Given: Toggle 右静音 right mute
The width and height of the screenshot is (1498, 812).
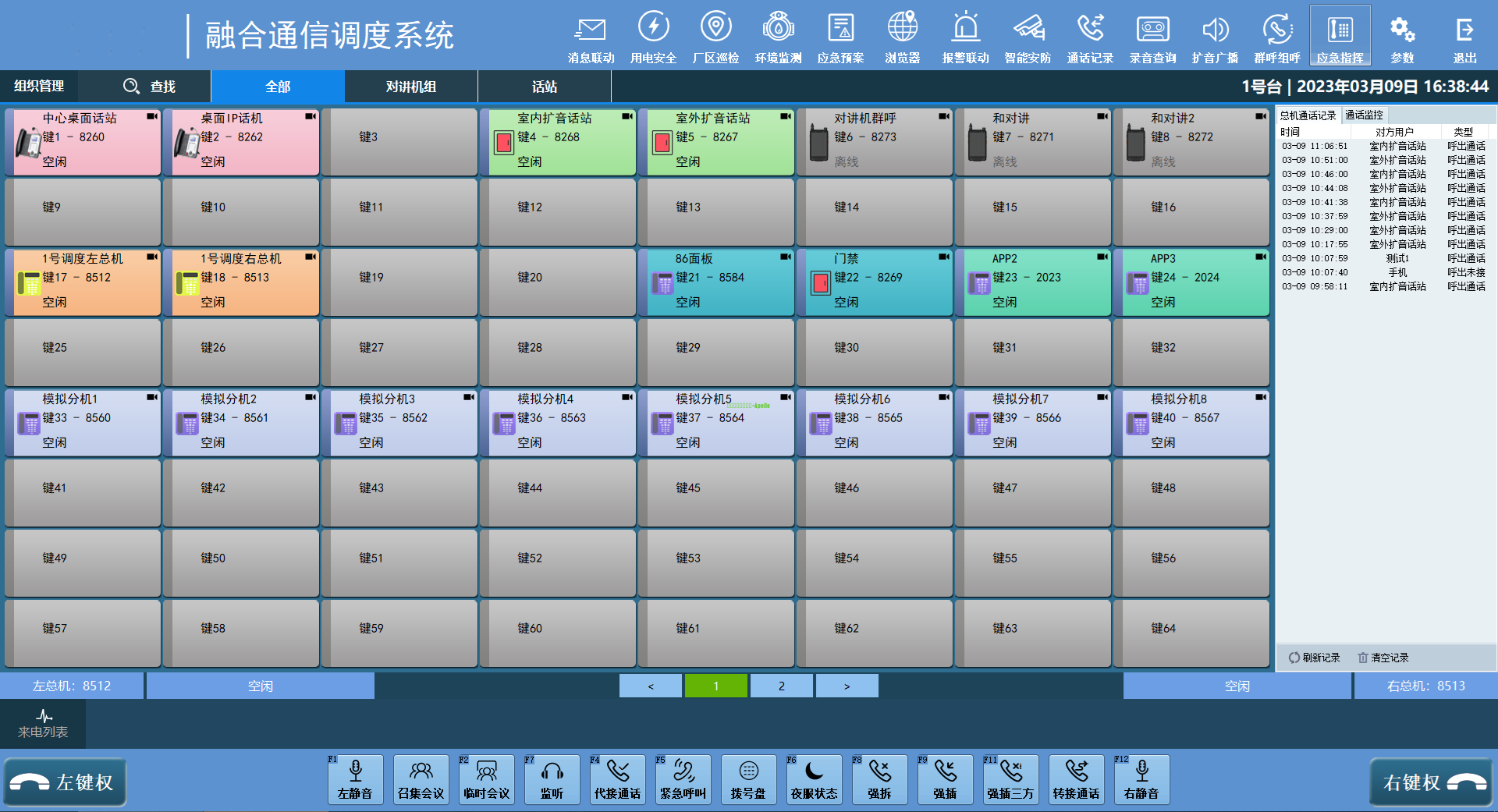Looking at the screenshot, I should [x=1141, y=779].
